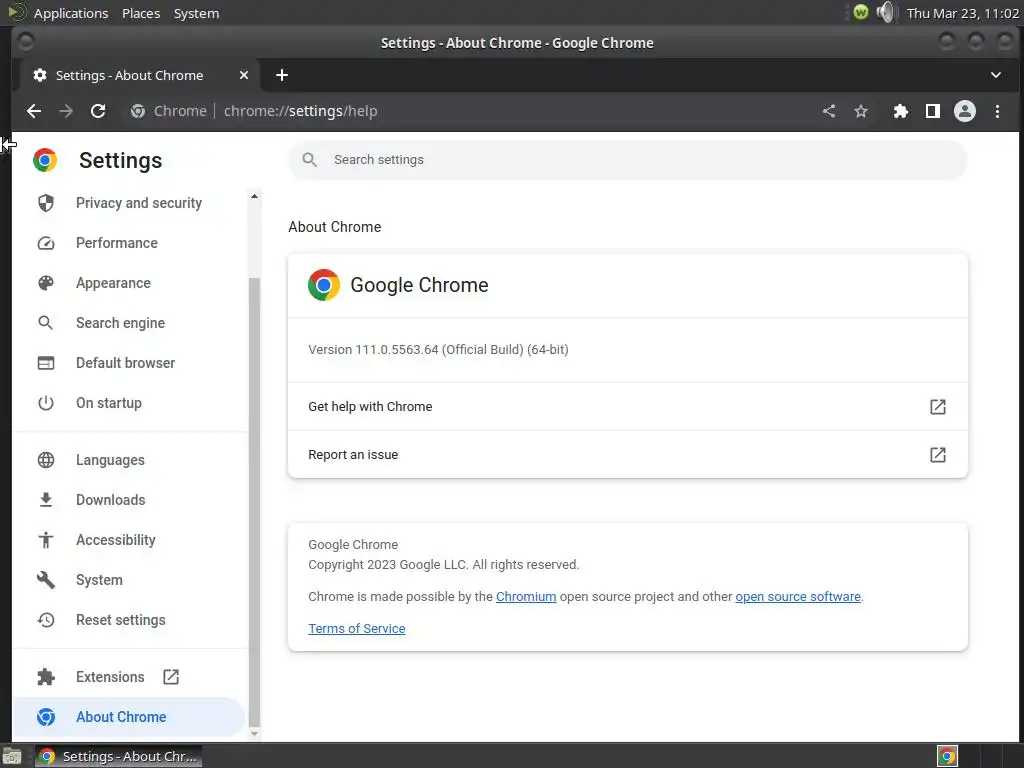The width and height of the screenshot is (1024, 768).
Task: Open the System menu in top panel
Action: (196, 13)
